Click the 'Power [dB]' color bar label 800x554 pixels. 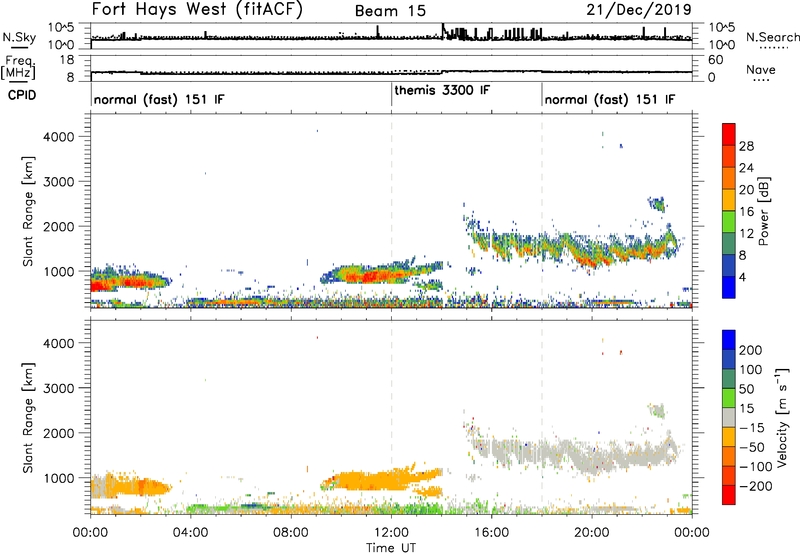point(763,211)
